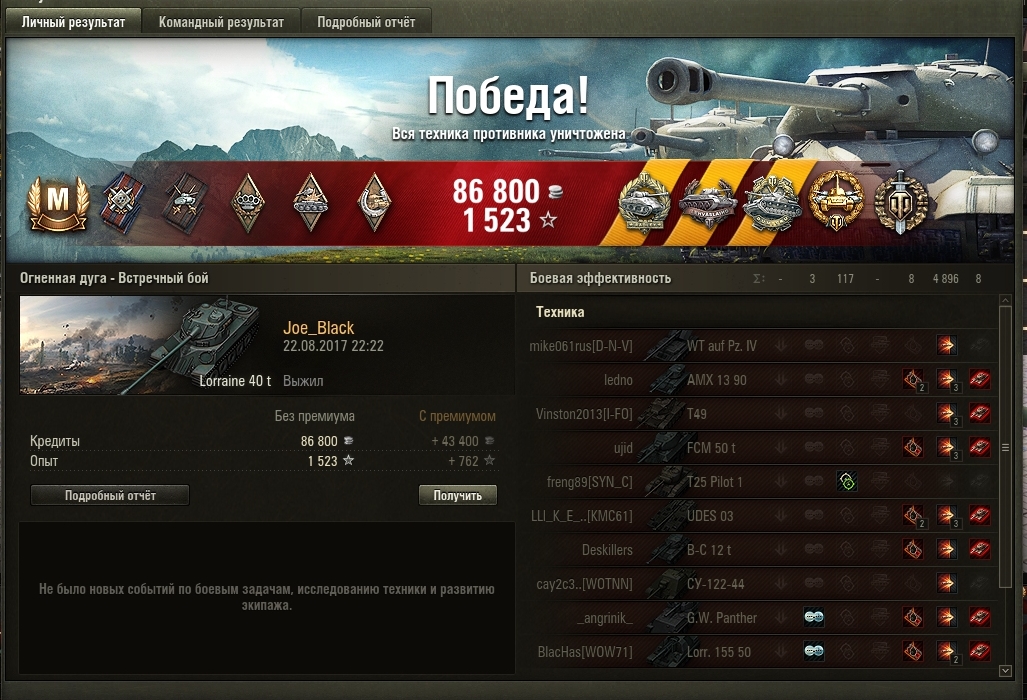This screenshot has height=700, width=1027.
Task: Click player name Joe_Black
Action: (318, 327)
